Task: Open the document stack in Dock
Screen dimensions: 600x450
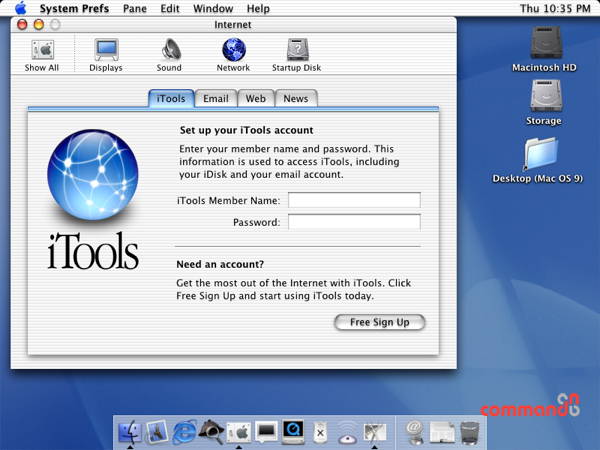Action: coord(442,433)
